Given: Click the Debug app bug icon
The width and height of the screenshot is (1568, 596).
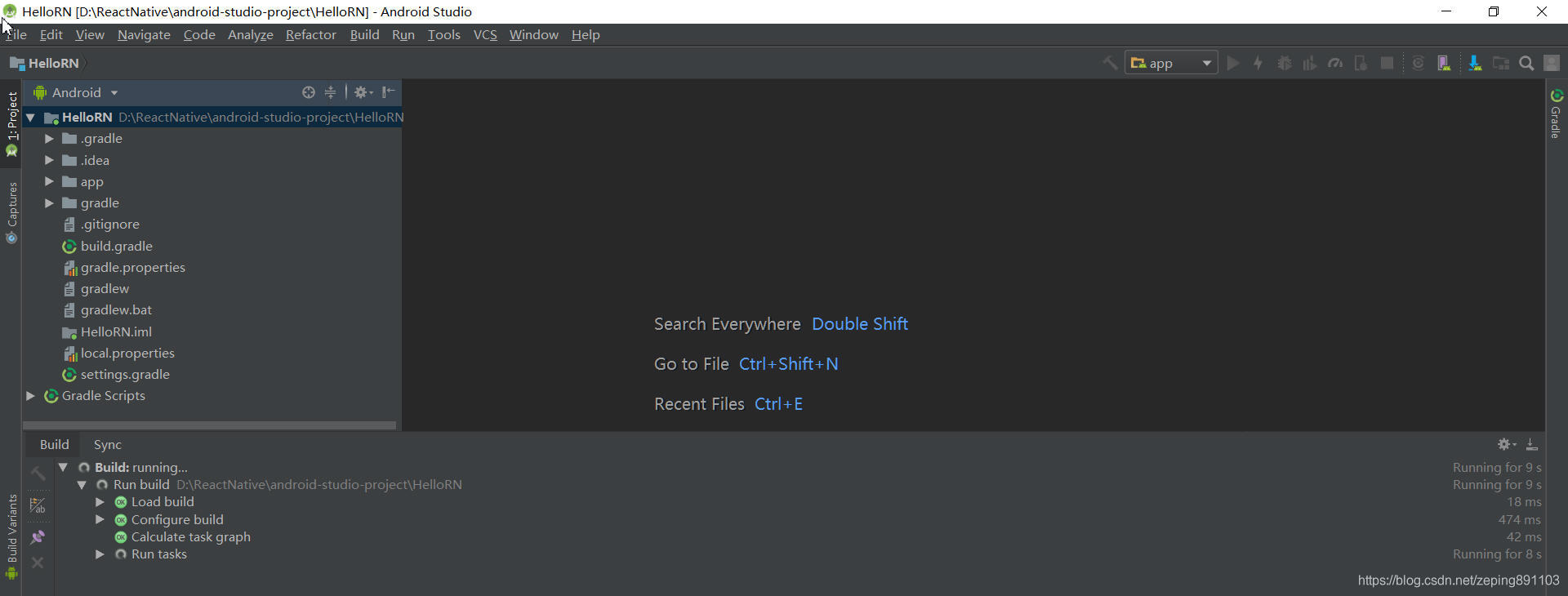Looking at the screenshot, I should (x=1285, y=63).
